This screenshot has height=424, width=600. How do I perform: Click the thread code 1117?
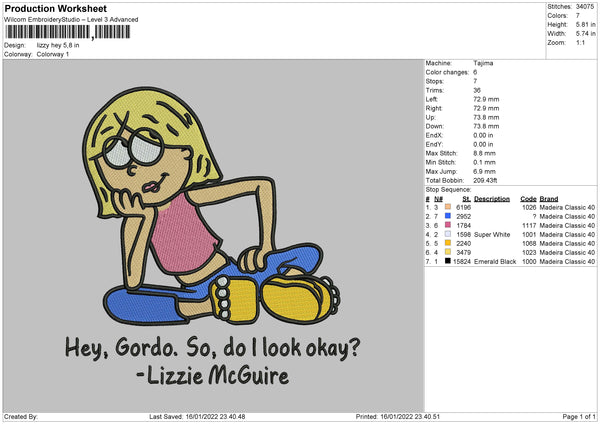pos(529,225)
